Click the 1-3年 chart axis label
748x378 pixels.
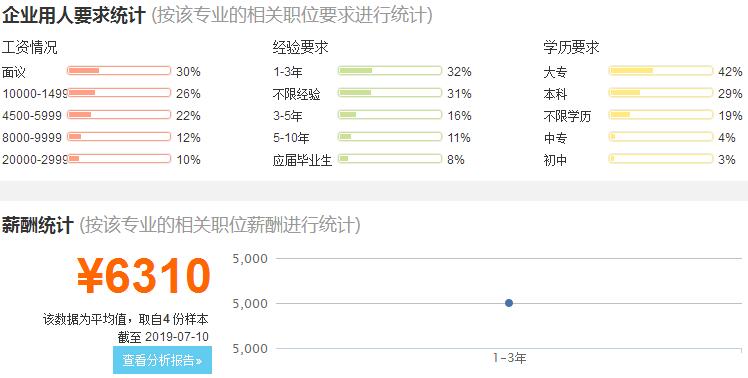click(x=509, y=358)
